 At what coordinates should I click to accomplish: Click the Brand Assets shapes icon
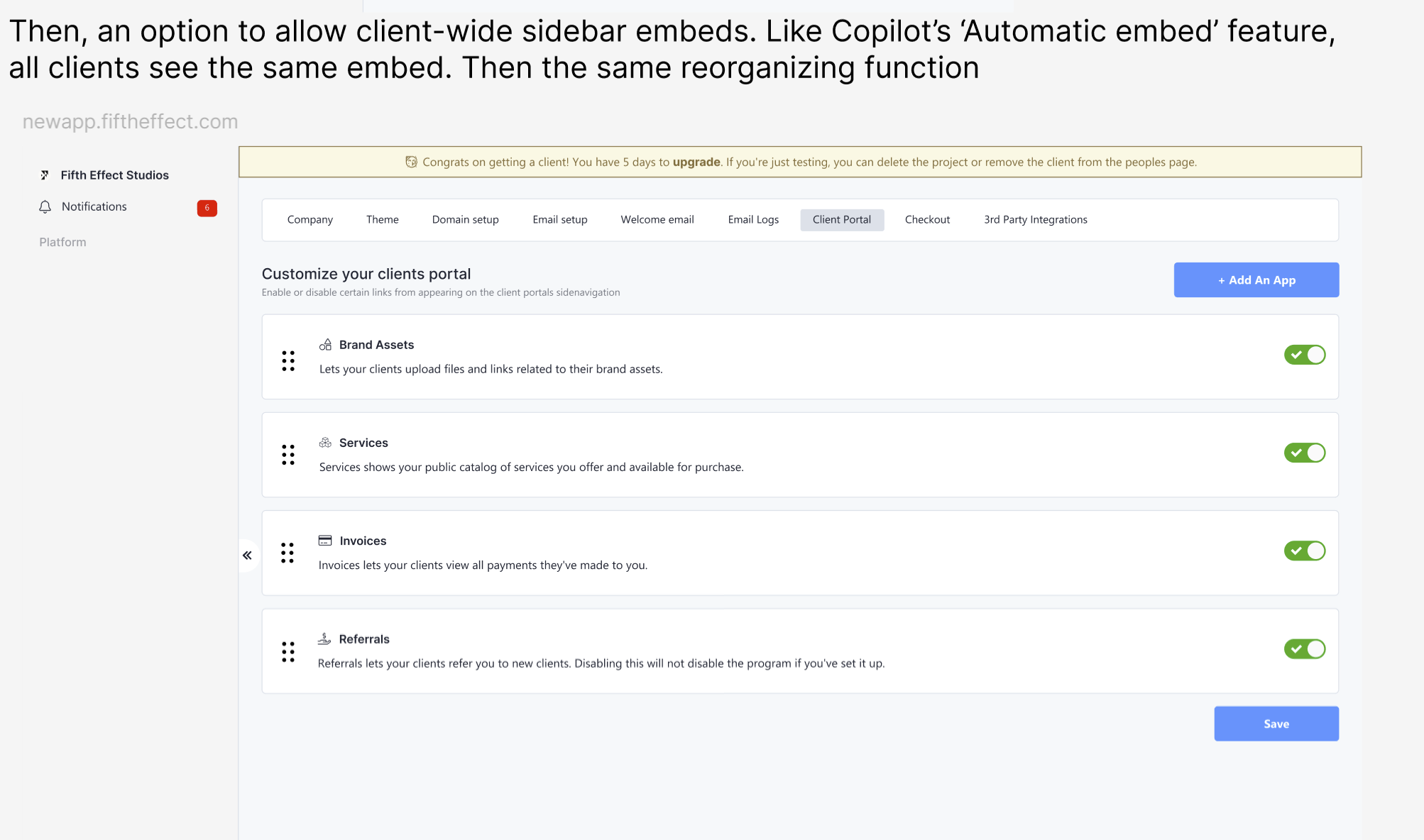pos(325,345)
